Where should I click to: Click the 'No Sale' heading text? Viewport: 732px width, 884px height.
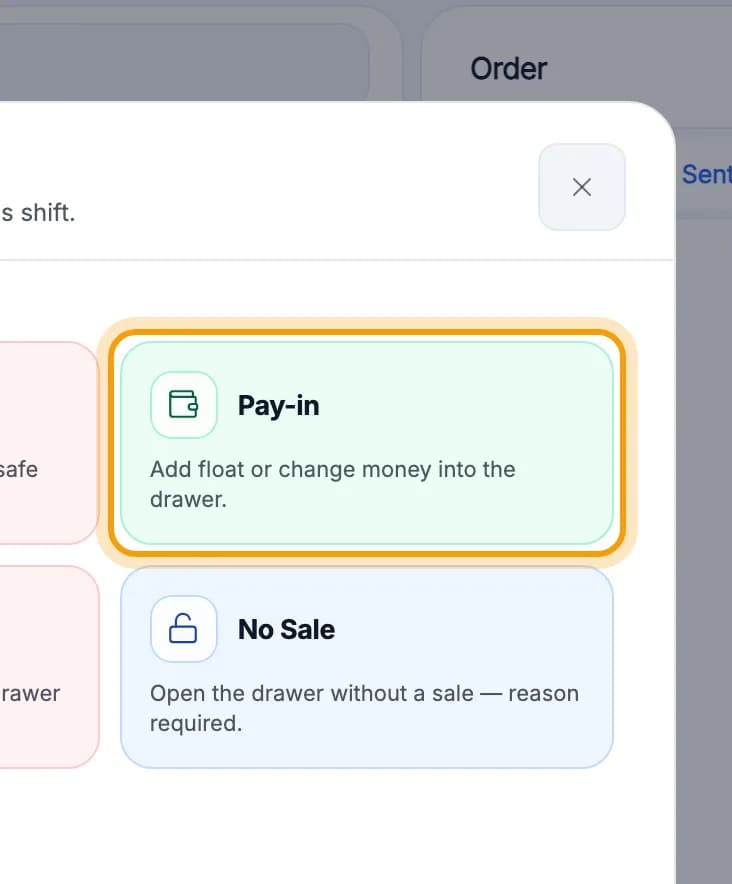tap(286, 629)
